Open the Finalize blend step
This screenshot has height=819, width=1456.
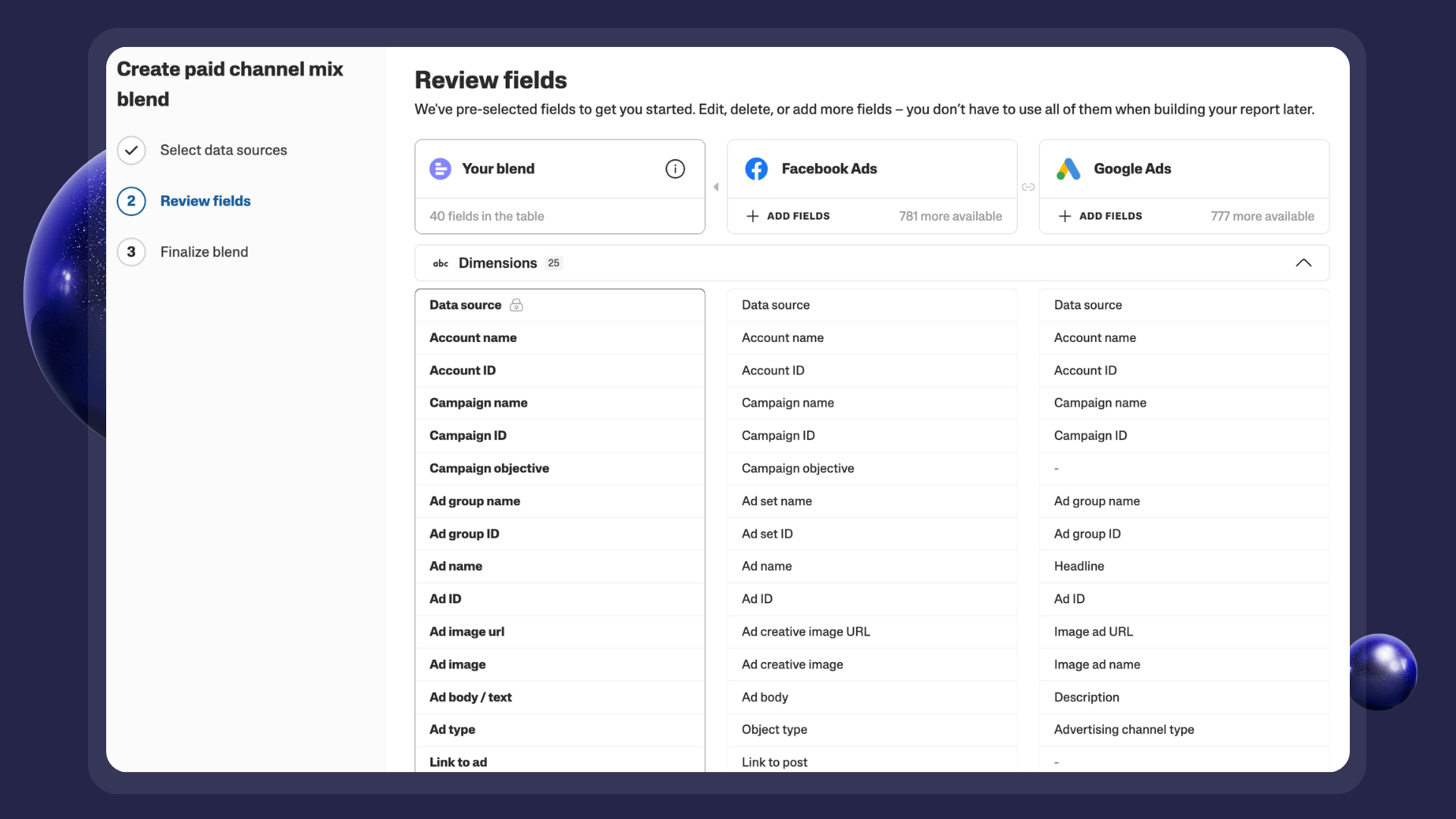click(x=204, y=252)
